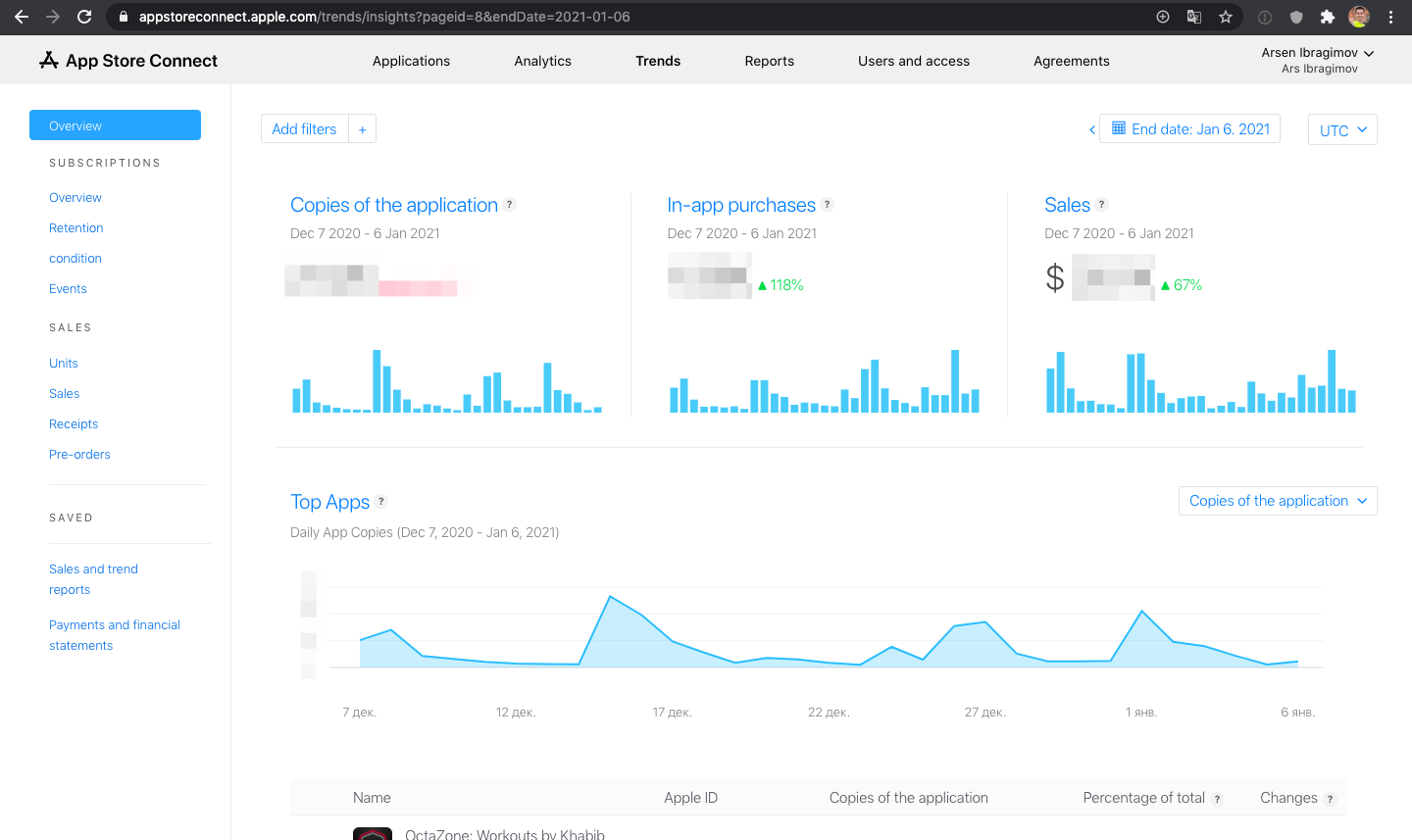Select the highlighted Overview sidebar button
Viewport: 1412px width, 840px height.
[x=116, y=125]
